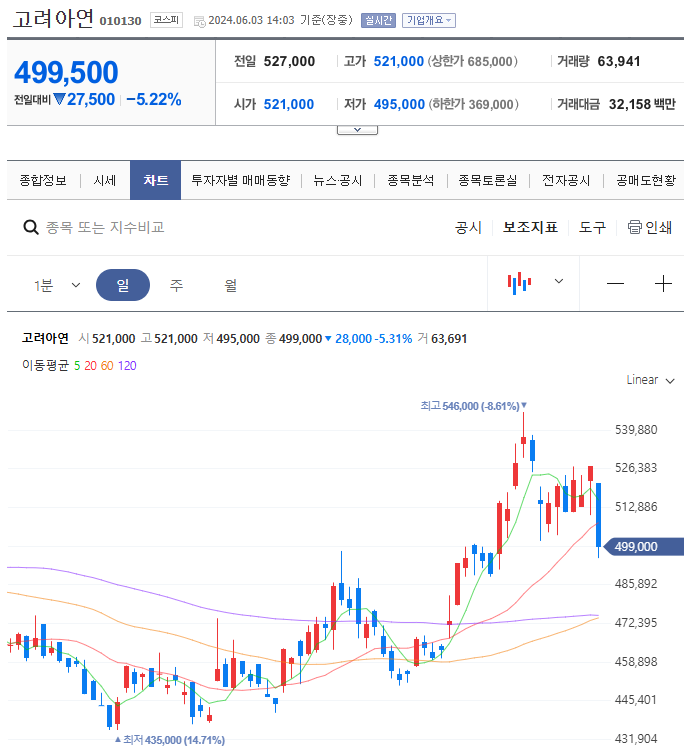Toggle the 실시간 realtime badge

379,20
